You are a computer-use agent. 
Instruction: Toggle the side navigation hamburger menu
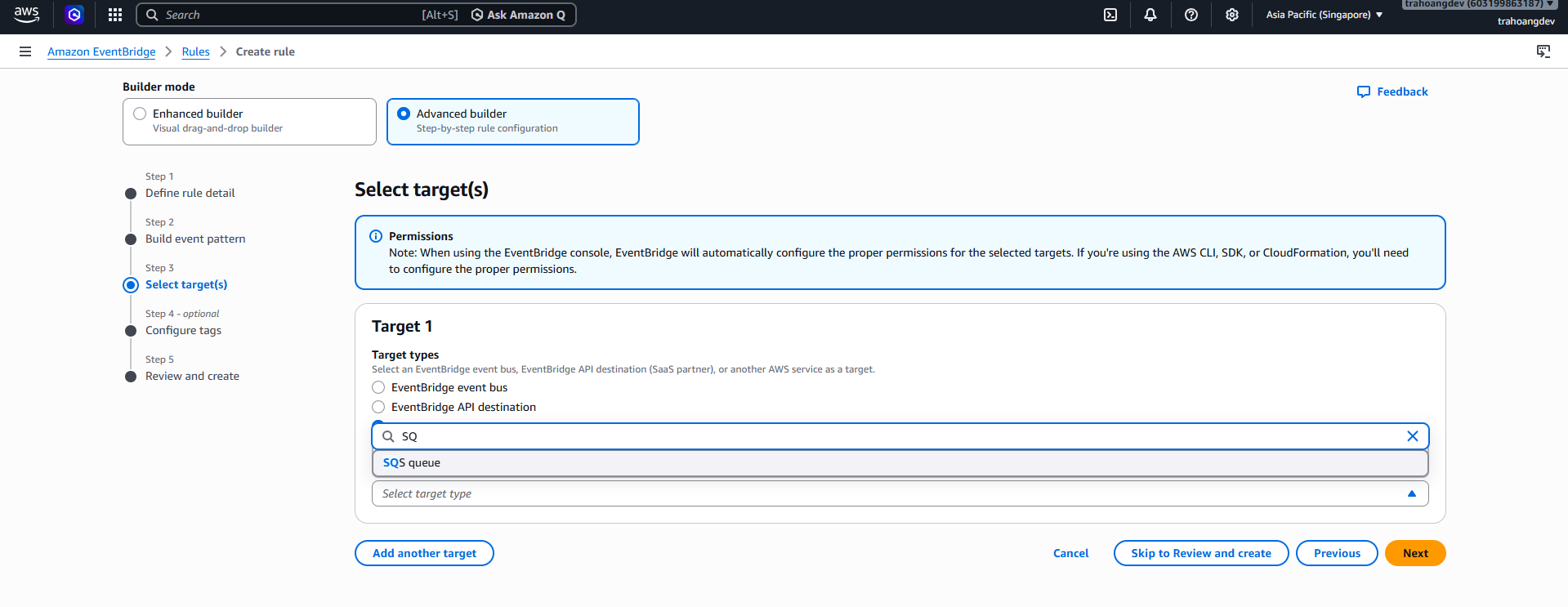tap(25, 51)
